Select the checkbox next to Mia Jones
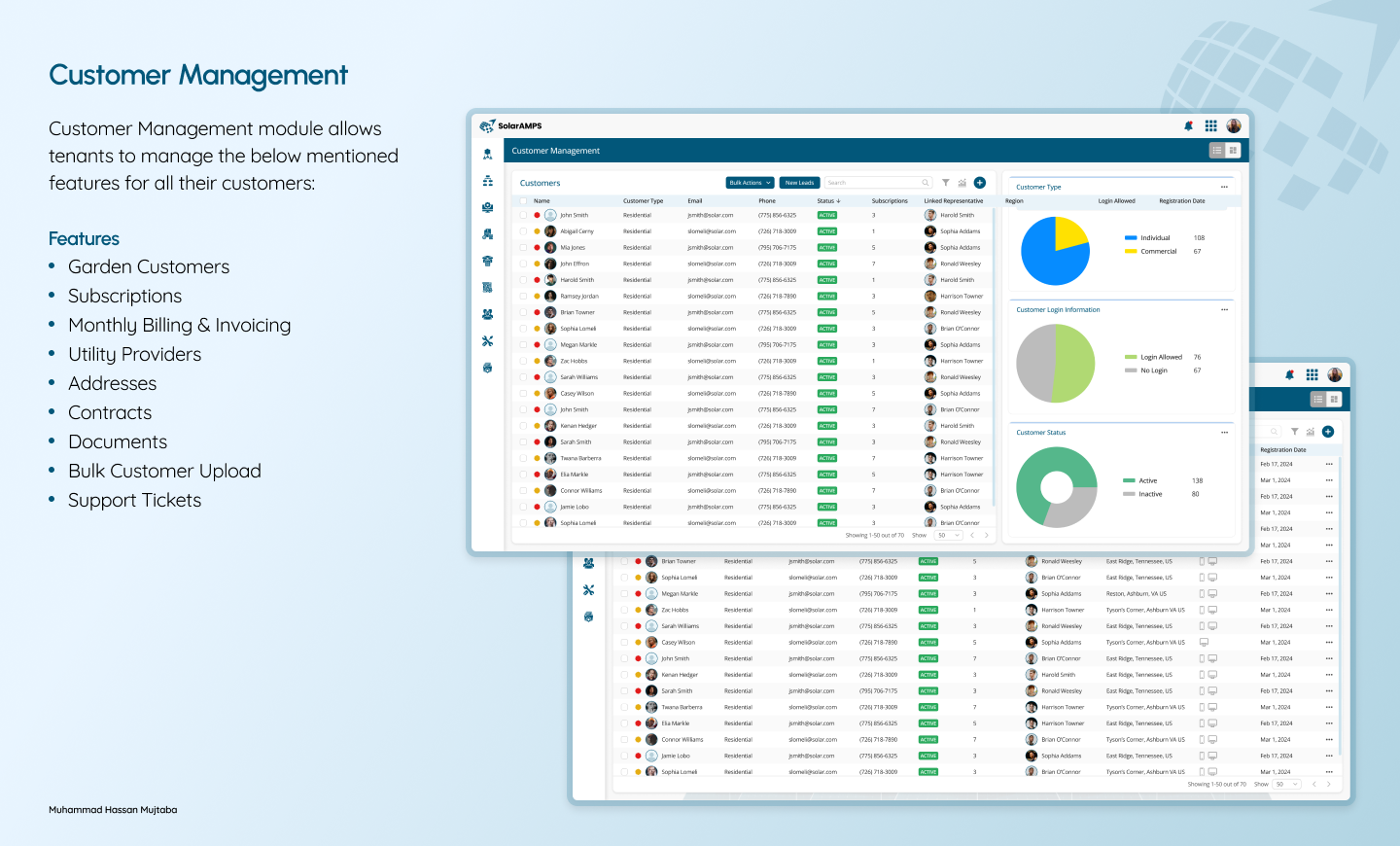 pos(523,248)
